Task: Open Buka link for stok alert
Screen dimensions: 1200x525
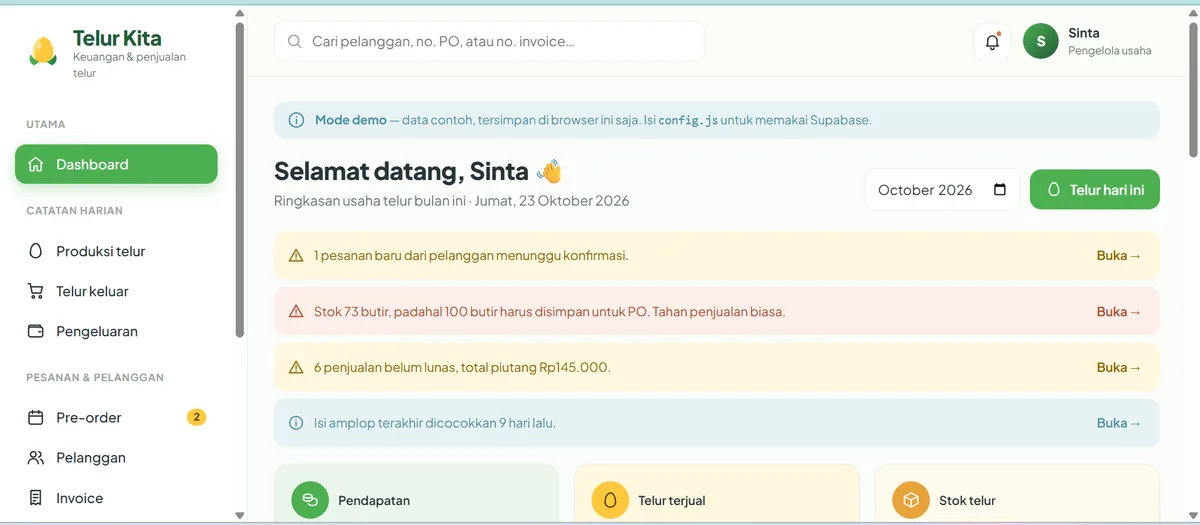Action: [x=1119, y=312]
